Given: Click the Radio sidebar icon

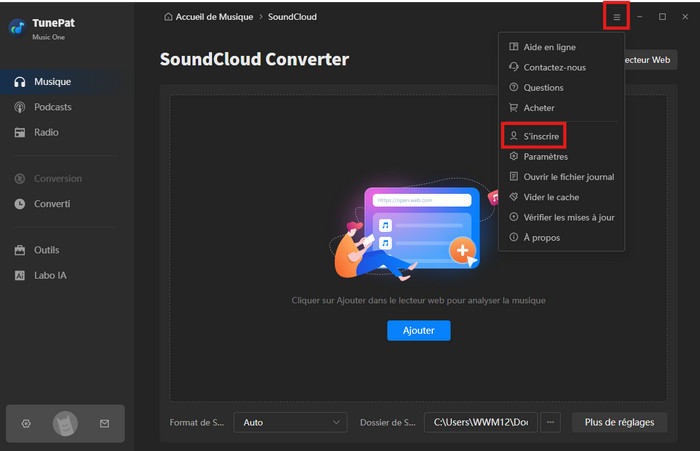Looking at the screenshot, I should coord(20,133).
